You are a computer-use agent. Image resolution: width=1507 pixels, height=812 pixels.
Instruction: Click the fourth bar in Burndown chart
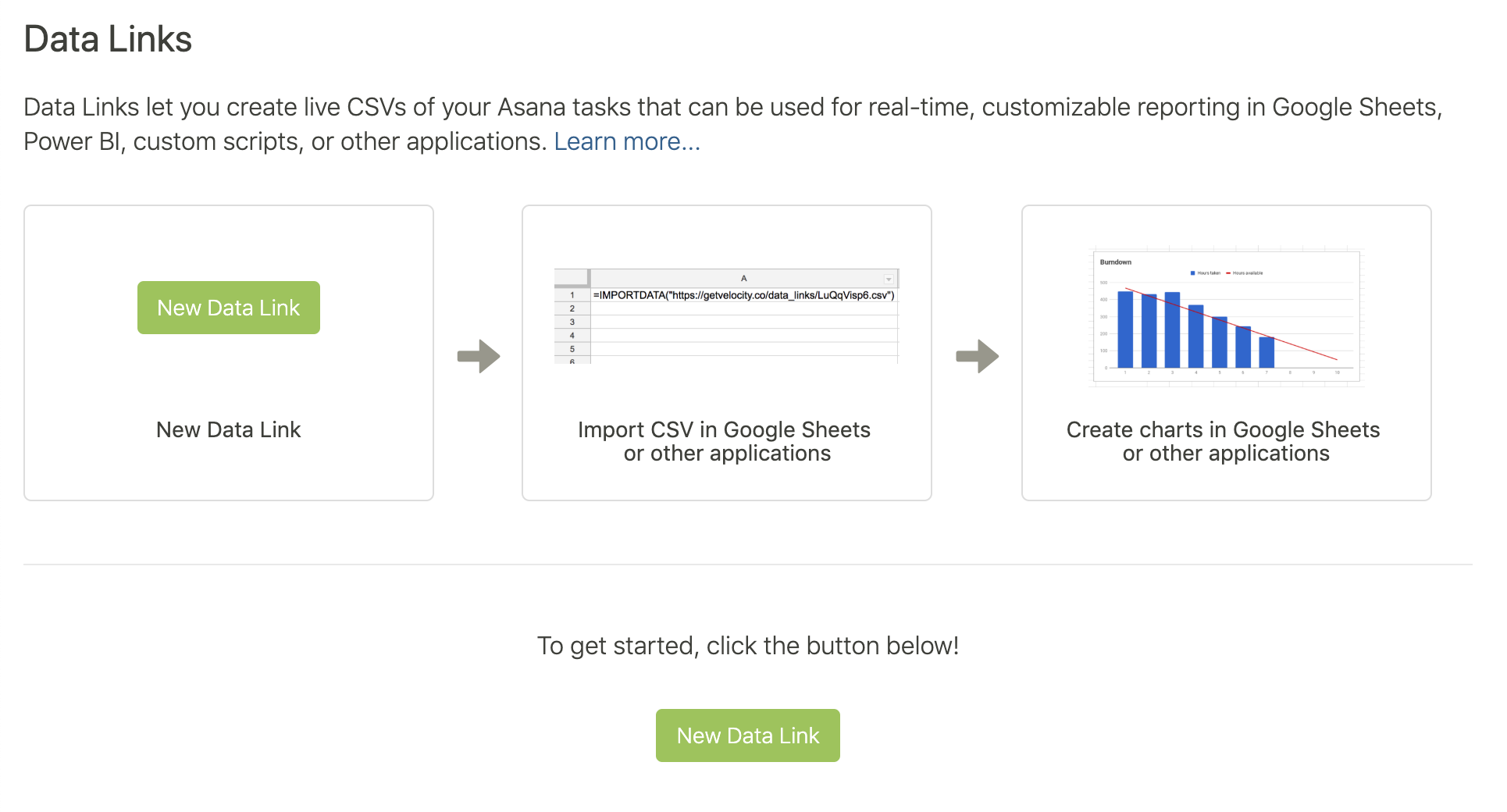pos(1195,336)
